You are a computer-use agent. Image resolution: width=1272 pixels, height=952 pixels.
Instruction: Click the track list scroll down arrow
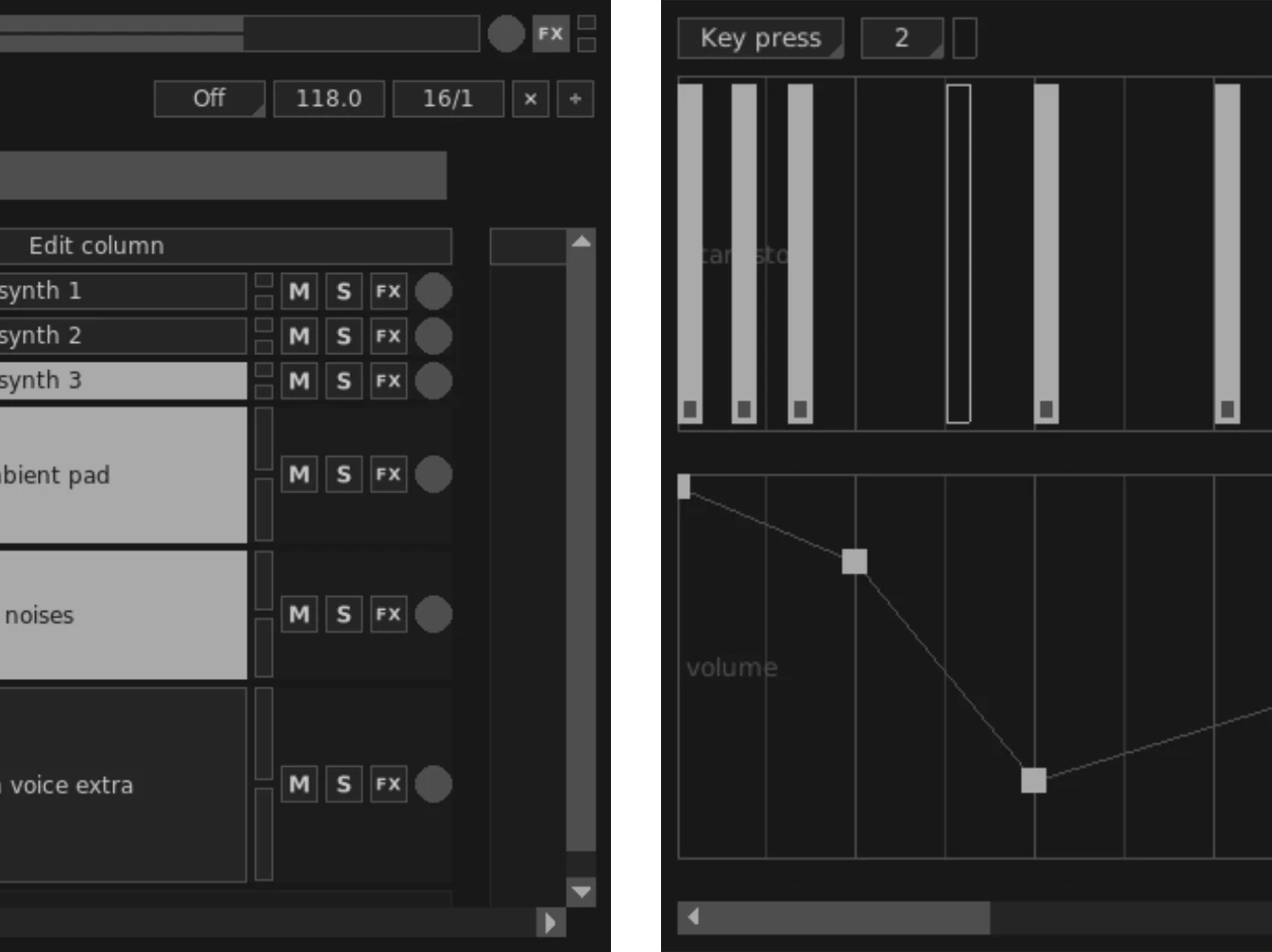pos(581,892)
